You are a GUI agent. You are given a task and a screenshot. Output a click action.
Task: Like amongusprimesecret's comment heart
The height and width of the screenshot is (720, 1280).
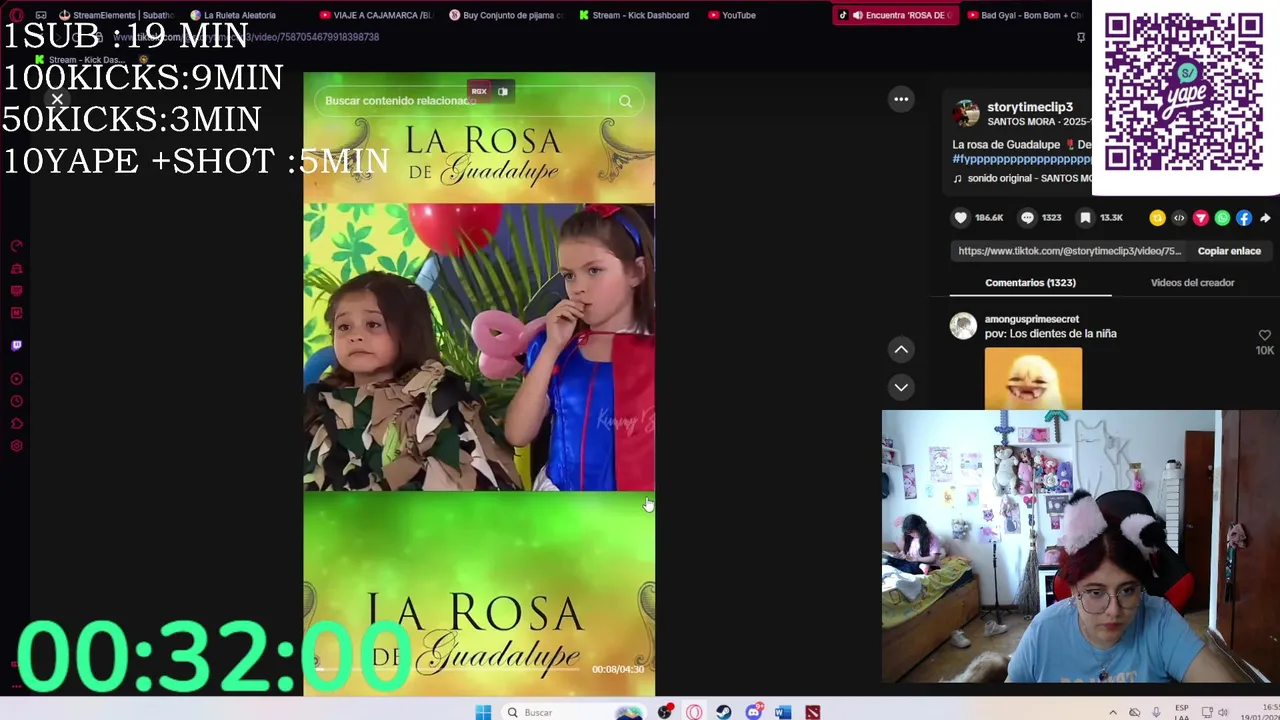tap(1264, 336)
